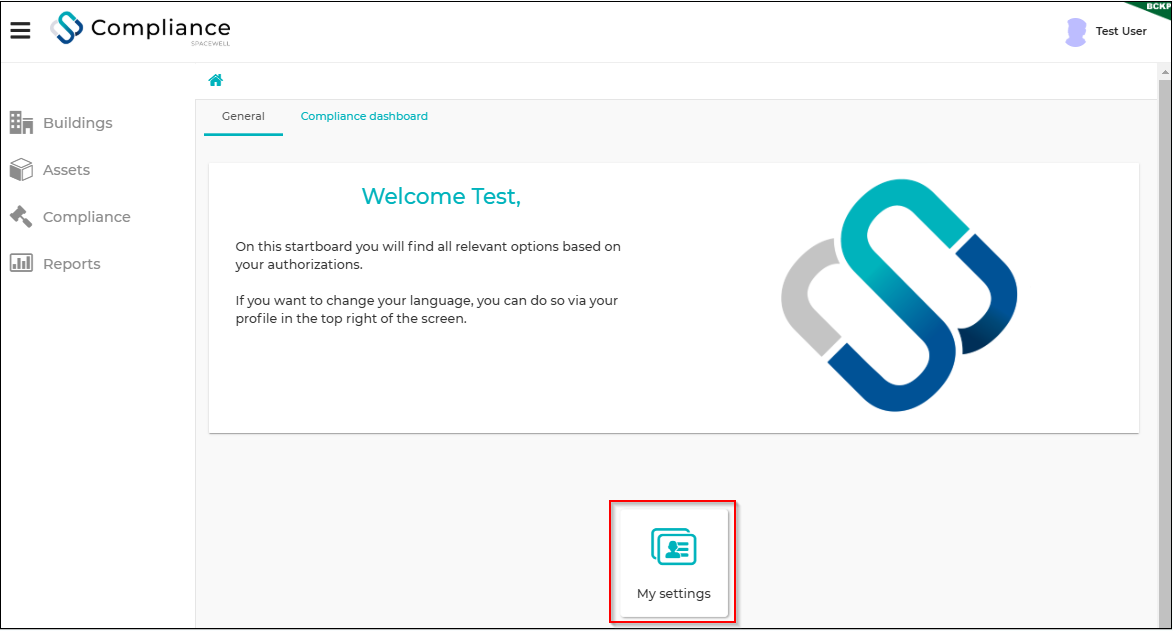Screen dimensions: 1173x631
Task: Click the Compliance Spacewell logo
Action: [x=141, y=29]
